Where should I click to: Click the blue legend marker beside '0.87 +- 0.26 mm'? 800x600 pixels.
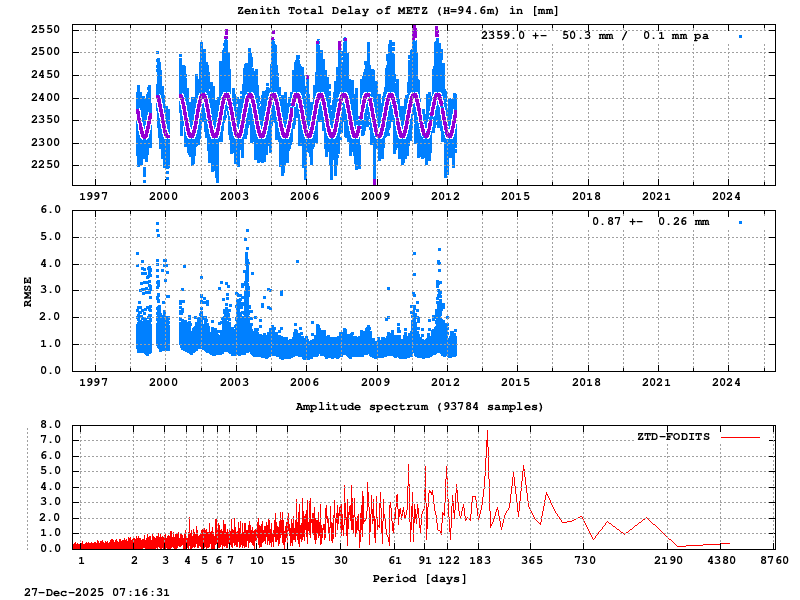click(738, 220)
